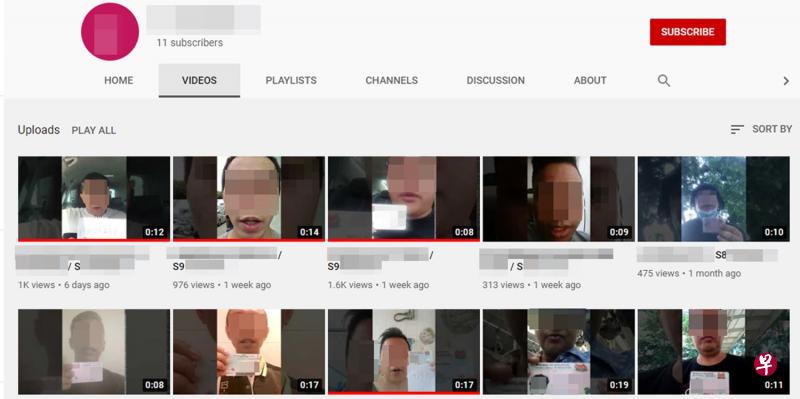Open the 0:11 video thumbnail
Image resolution: width=800 pixels, height=399 pixels.
pyautogui.click(x=714, y=352)
